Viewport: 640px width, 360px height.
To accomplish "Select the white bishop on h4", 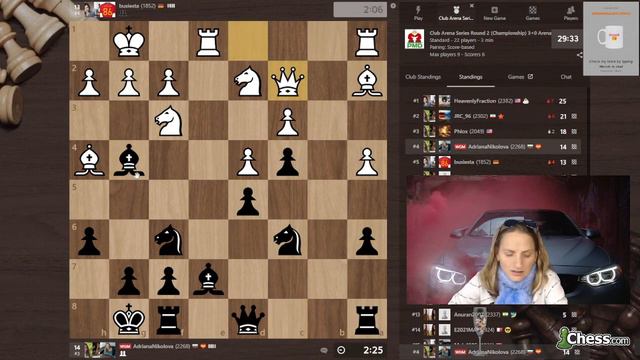I will pyautogui.click(x=89, y=160).
